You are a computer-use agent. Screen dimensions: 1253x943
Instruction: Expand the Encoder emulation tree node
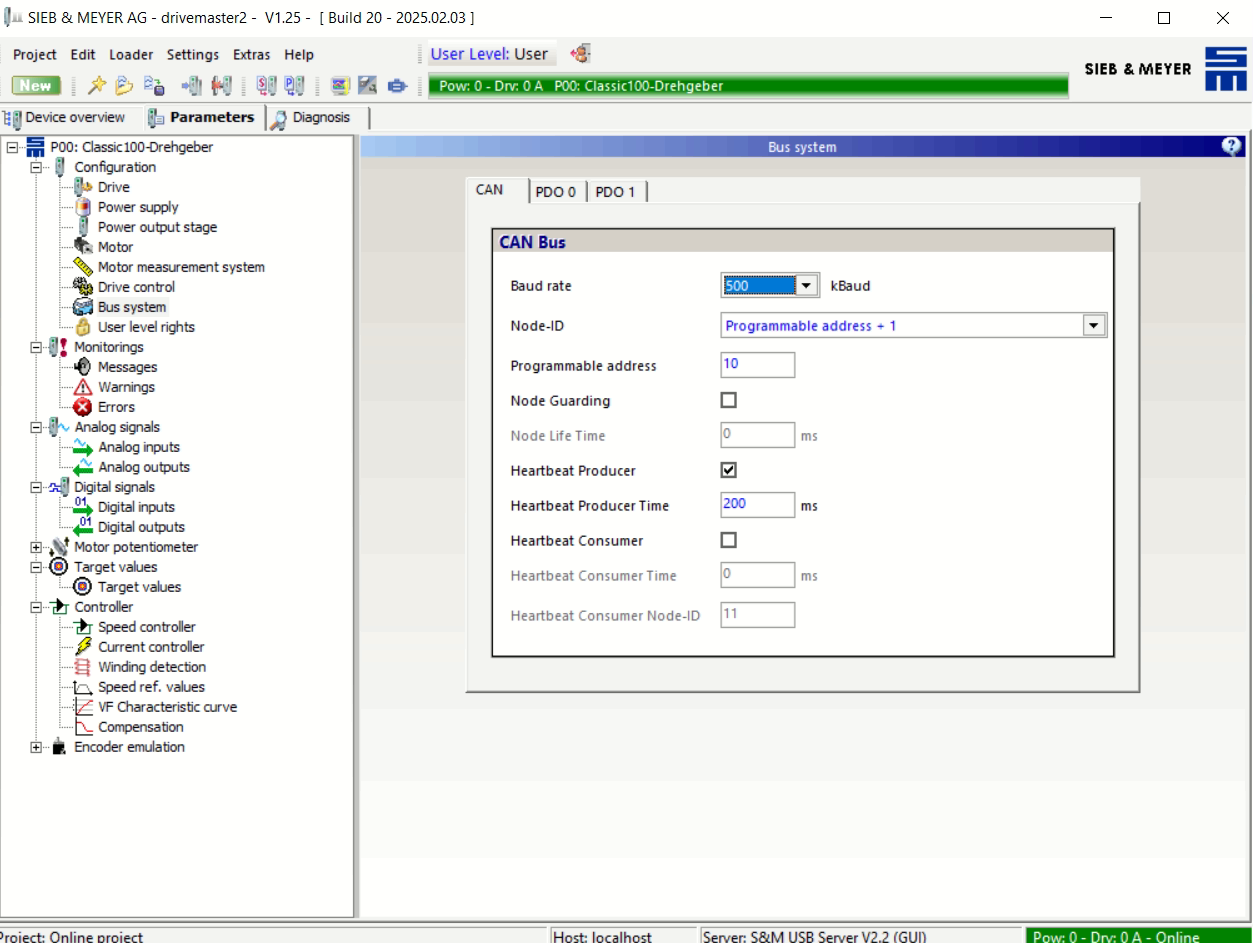tap(37, 747)
